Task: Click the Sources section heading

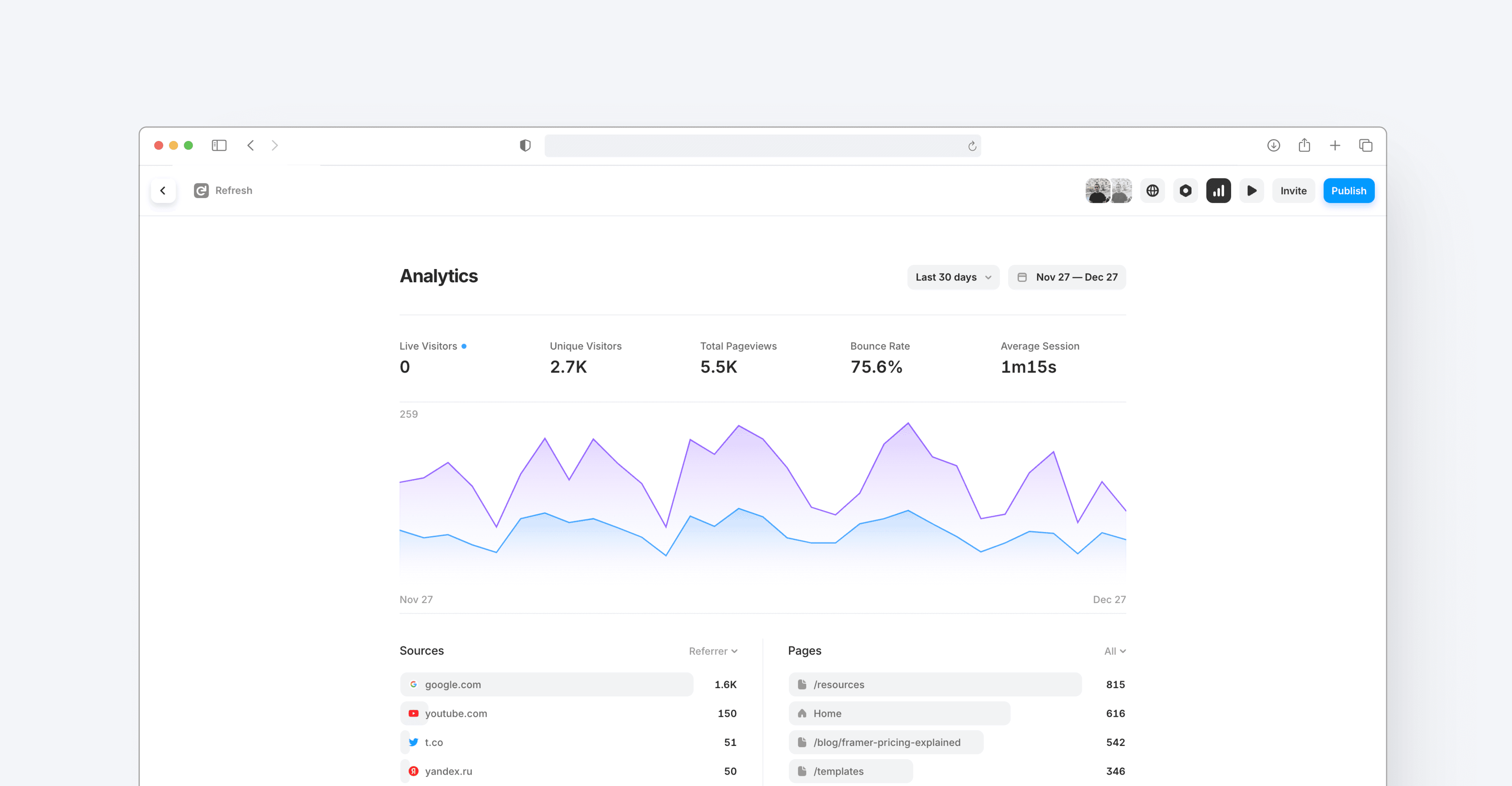Action: tap(421, 650)
